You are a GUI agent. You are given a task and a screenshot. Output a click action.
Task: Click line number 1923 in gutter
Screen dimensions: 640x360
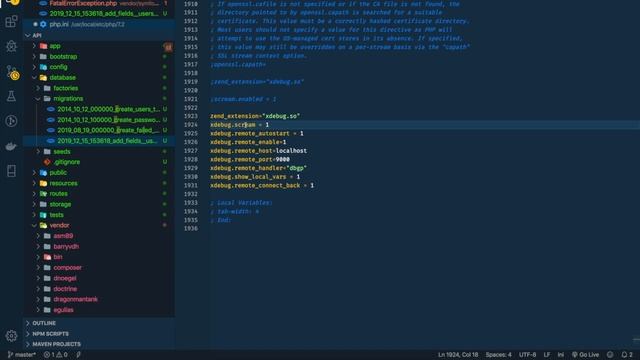[191, 116]
